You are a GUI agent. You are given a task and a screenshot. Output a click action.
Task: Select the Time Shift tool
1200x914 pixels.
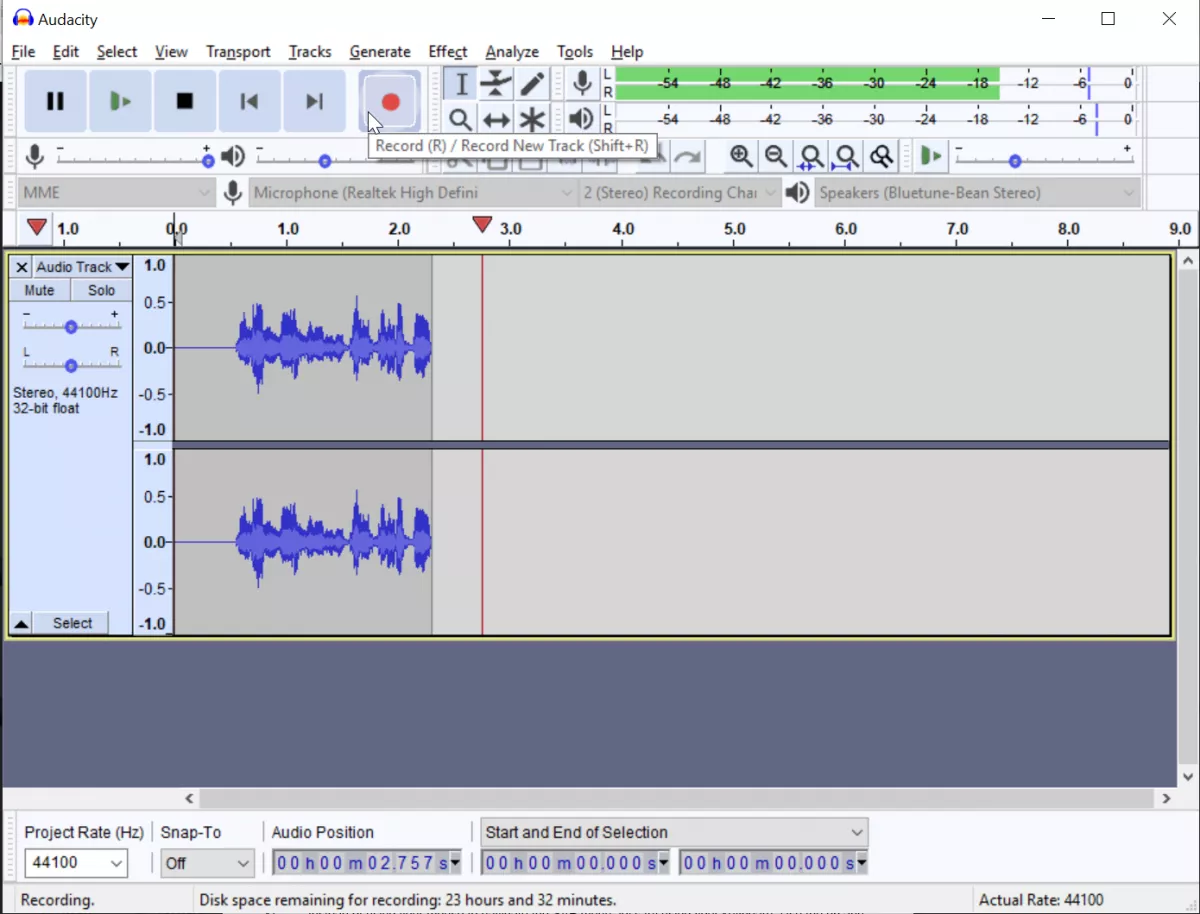[x=496, y=120]
